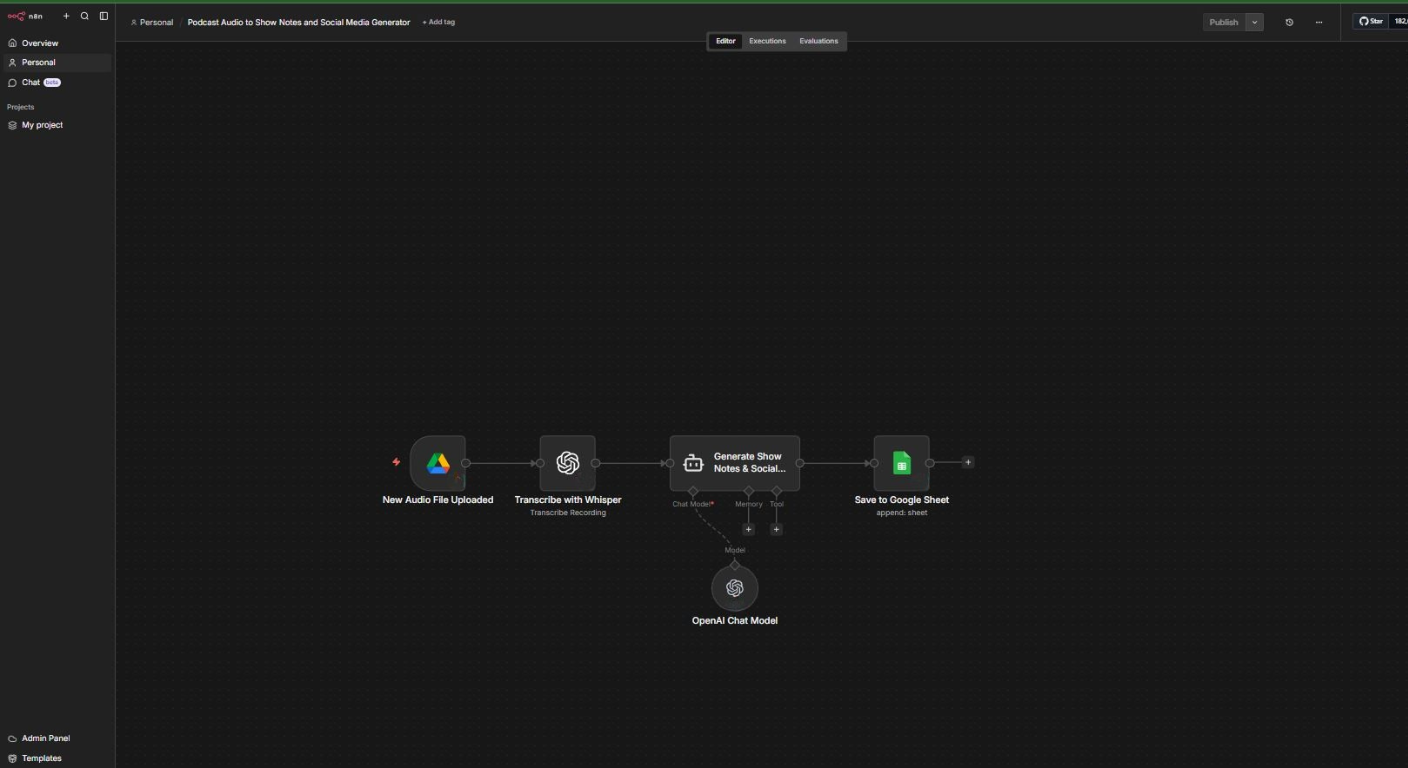Open the three-dot workflow options menu
Screen dimensions: 1408x768
[x=1318, y=21]
